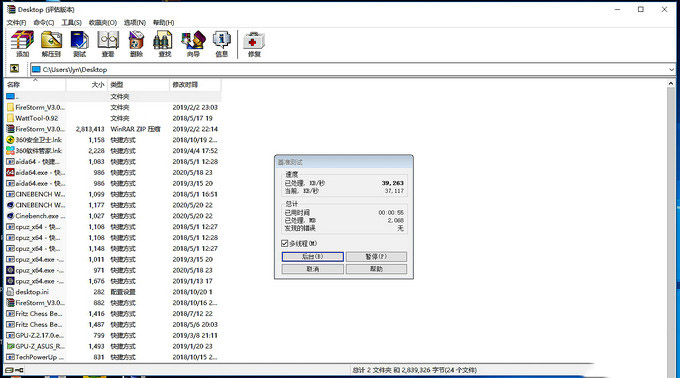Select the FireStorm_V3.0 shortcut sized 882
Image resolution: width=680 pixels, height=378 pixels.
(113, 303)
